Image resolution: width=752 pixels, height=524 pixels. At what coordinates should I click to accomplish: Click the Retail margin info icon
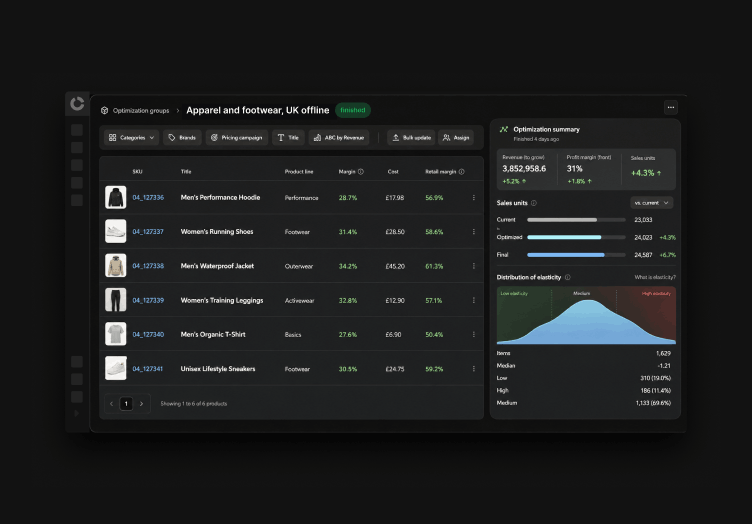pos(461,172)
